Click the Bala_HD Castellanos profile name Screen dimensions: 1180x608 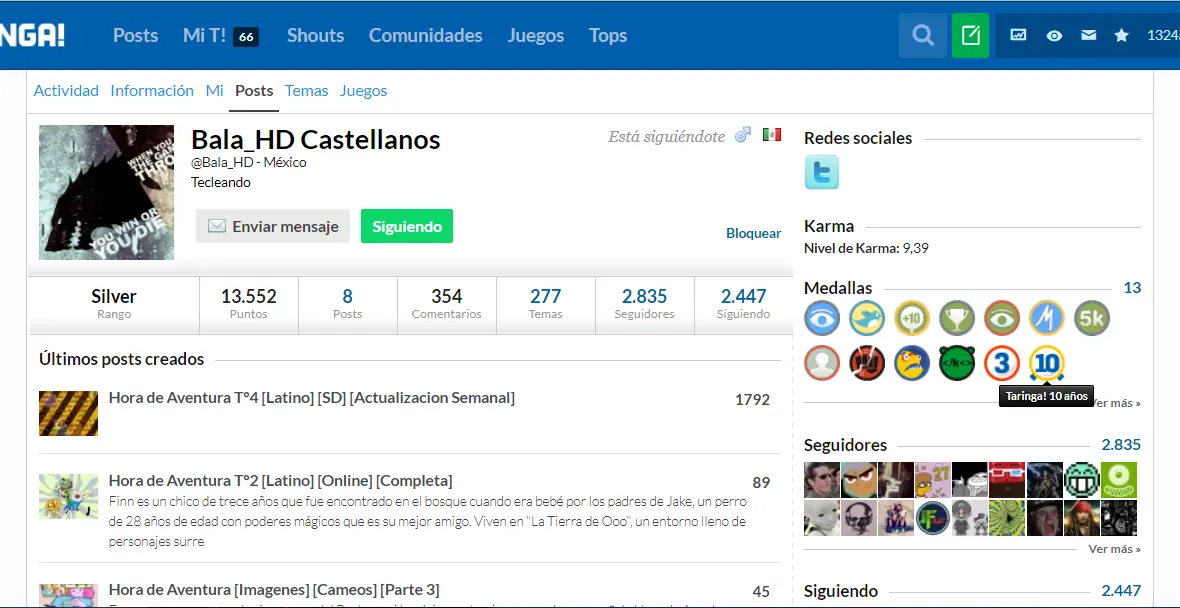coord(315,140)
